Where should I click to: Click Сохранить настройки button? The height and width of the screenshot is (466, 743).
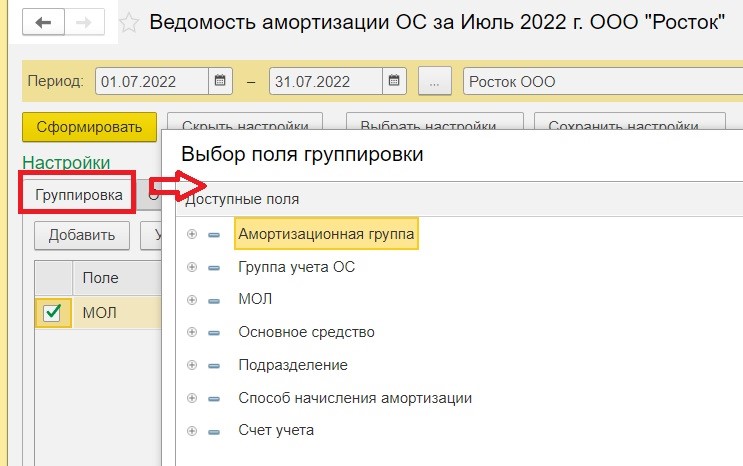[630, 121]
